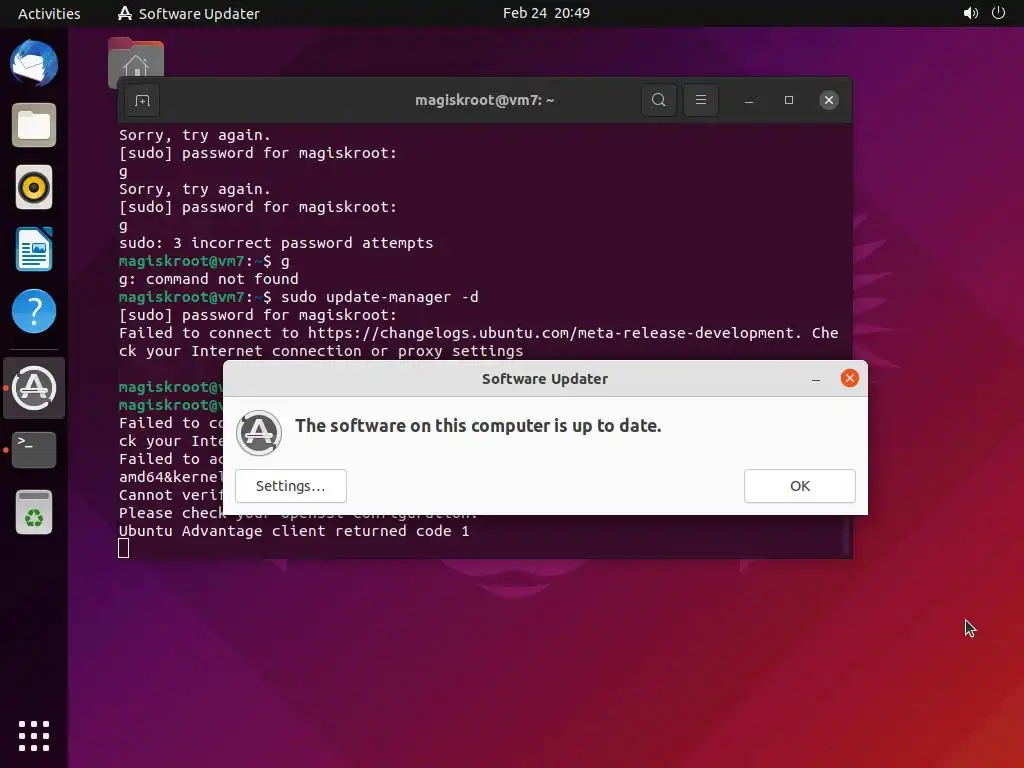This screenshot has width=1024, height=768.
Task: Click Settings… in Software Updater
Action: tap(291, 486)
